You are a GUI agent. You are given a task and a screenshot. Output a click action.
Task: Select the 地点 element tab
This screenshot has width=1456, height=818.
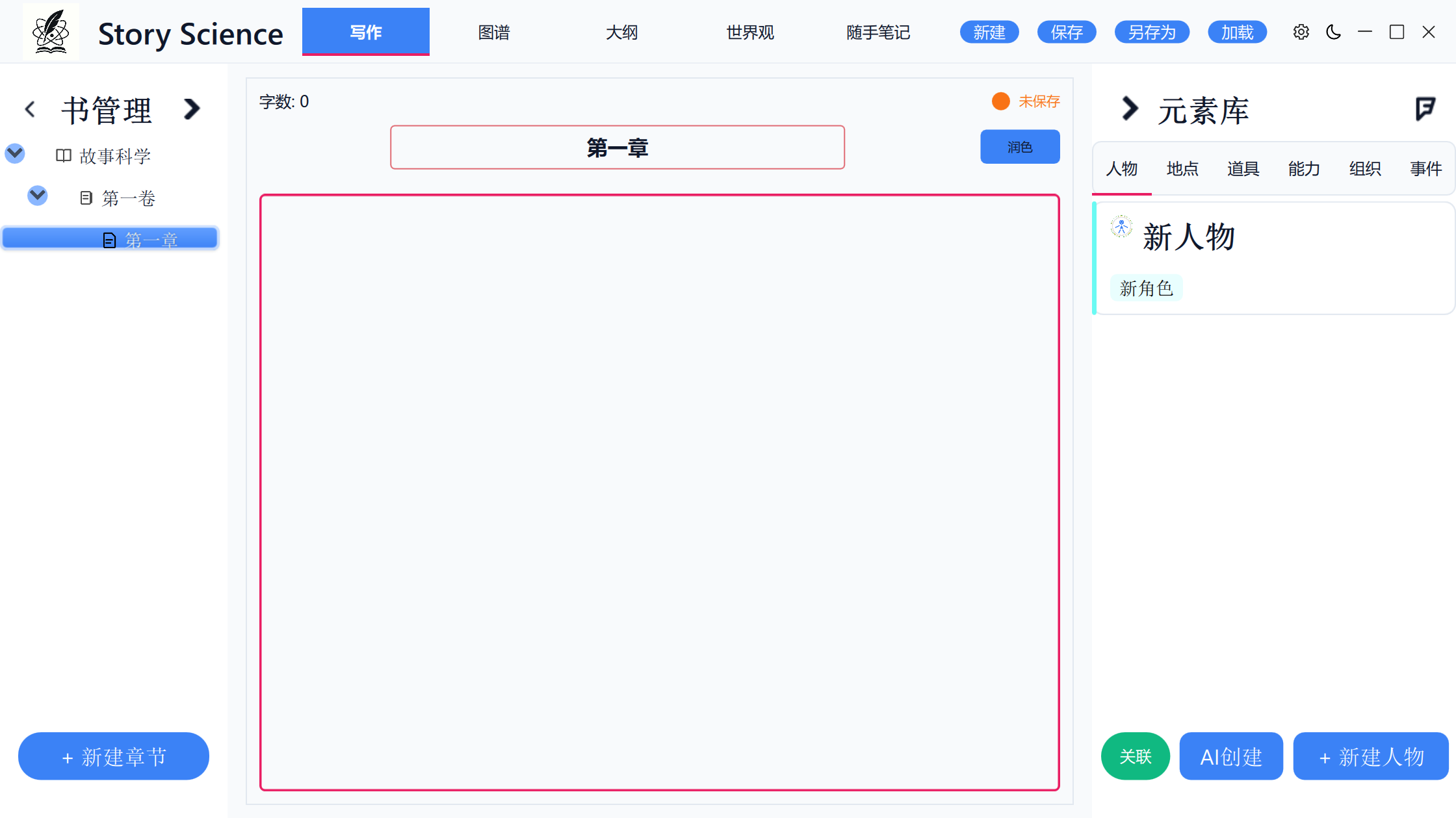[1182, 169]
